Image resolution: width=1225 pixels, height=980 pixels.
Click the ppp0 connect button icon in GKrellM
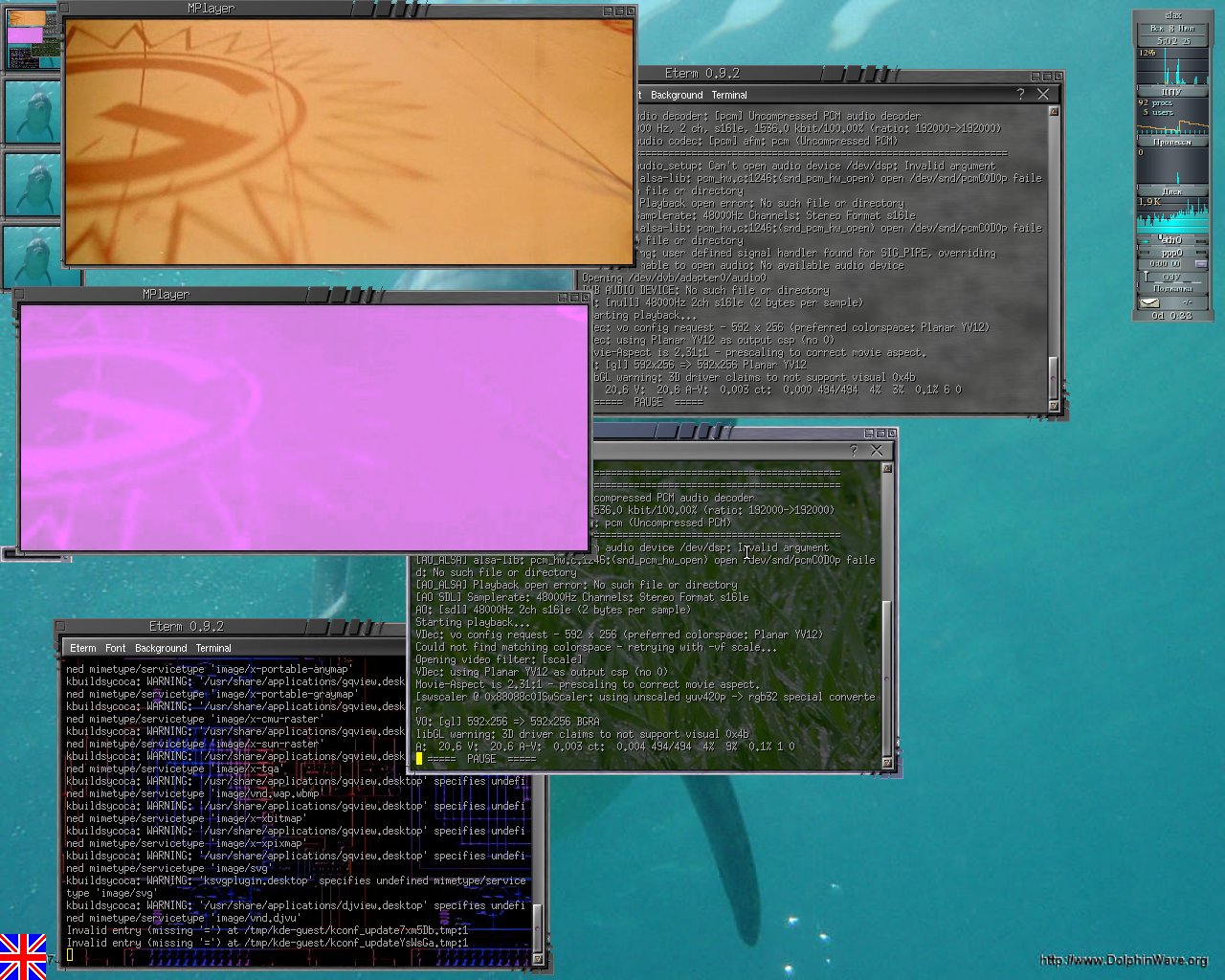pos(1200,263)
